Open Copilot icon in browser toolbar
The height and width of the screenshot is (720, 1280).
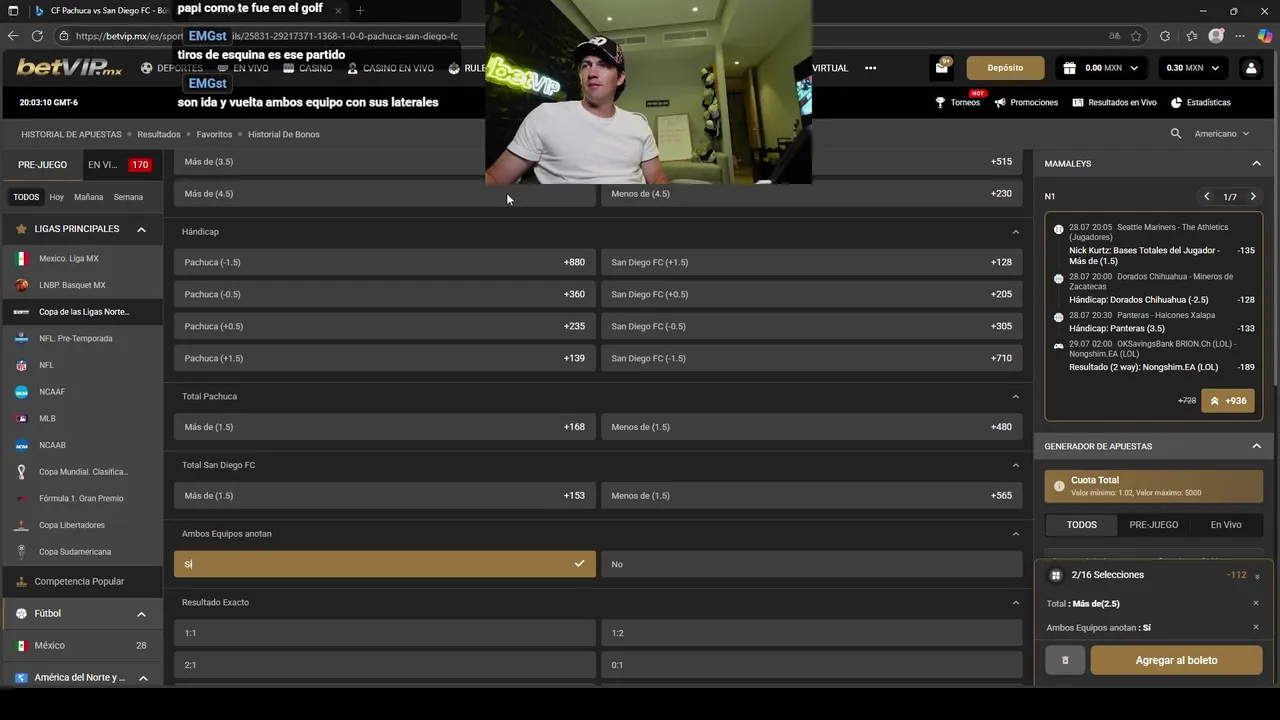coord(1266,36)
